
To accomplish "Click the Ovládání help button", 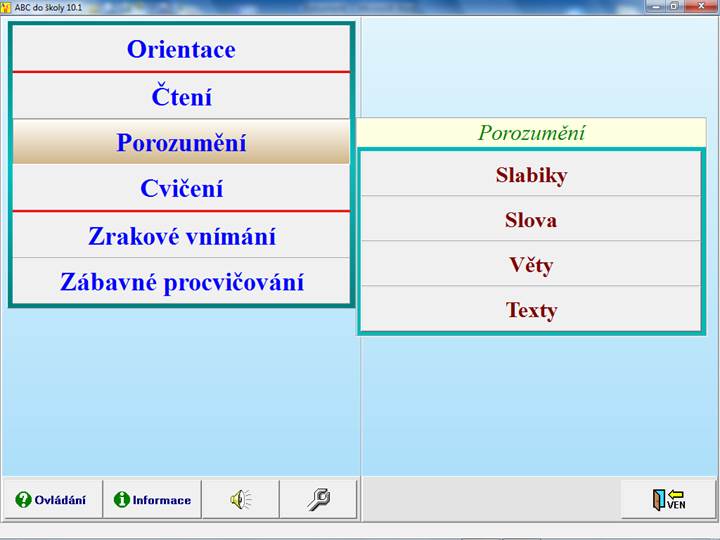I will click(52, 499).
